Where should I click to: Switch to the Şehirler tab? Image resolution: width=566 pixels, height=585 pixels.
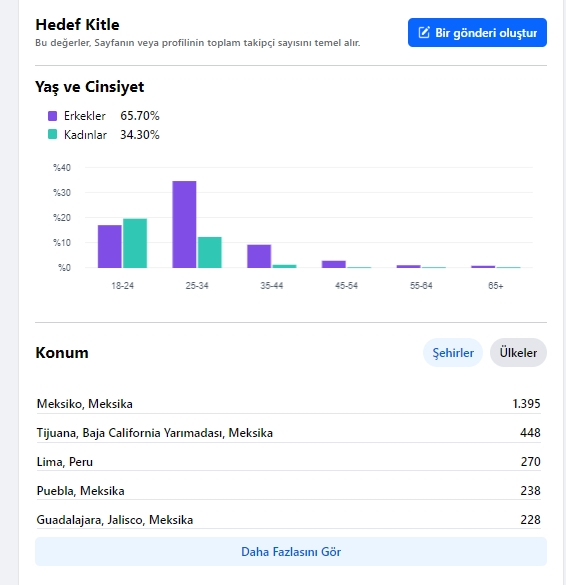(453, 353)
